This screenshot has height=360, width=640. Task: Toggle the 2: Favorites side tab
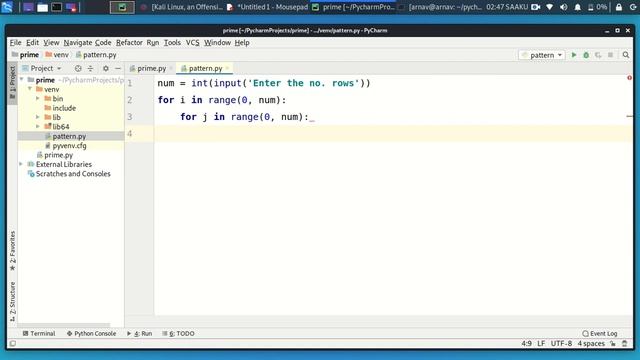click(x=12, y=251)
